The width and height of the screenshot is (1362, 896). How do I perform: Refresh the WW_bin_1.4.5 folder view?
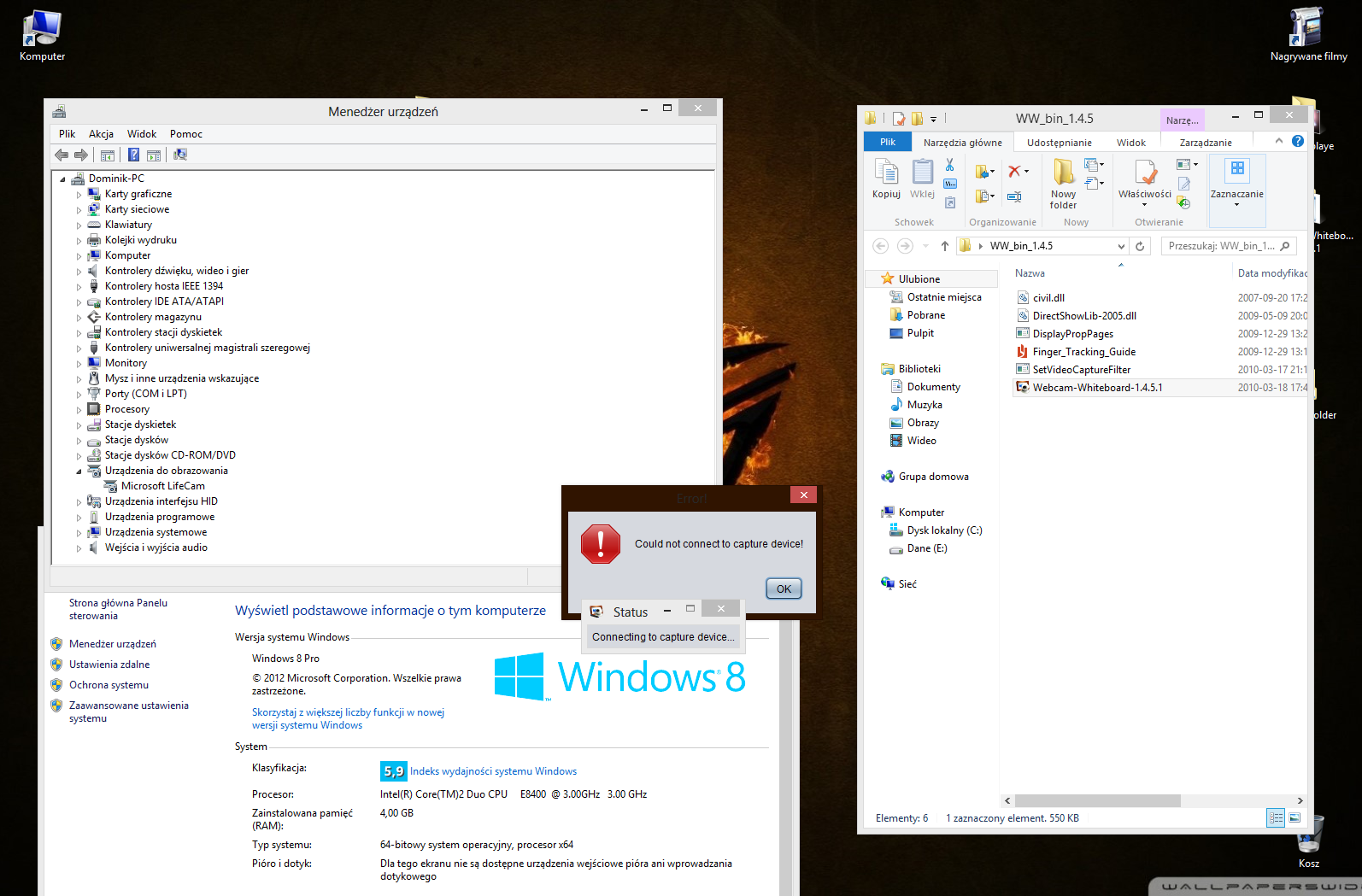click(1140, 246)
